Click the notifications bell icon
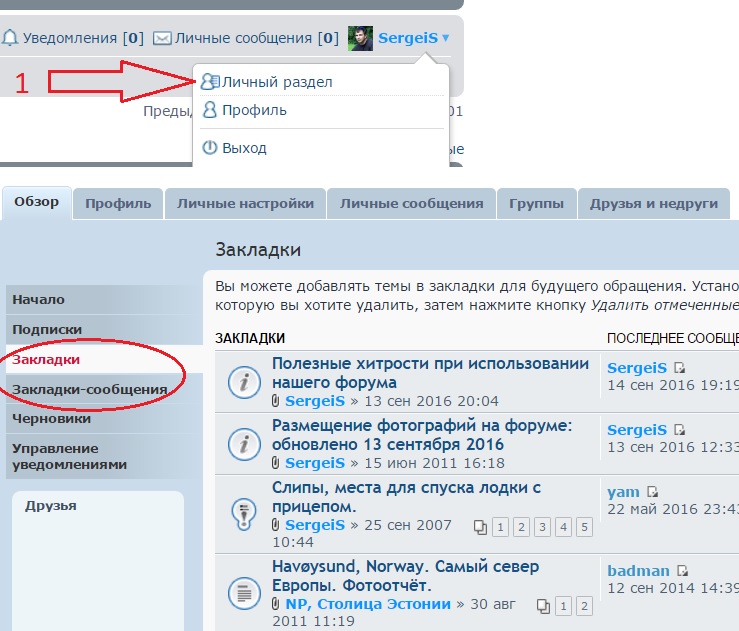 pos(10,38)
